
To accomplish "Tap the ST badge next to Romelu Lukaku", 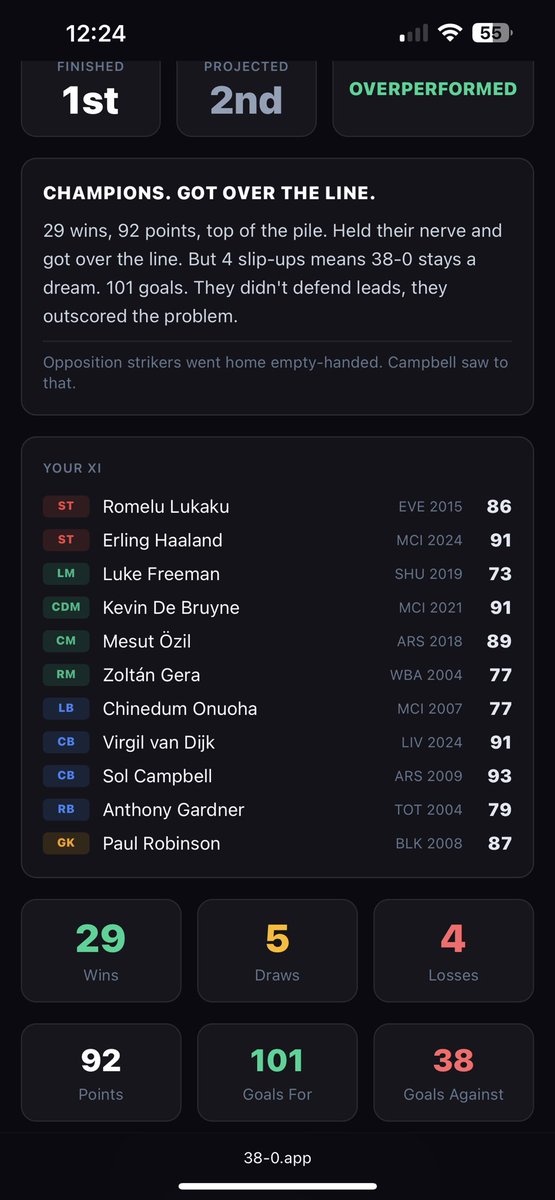I will point(66,506).
